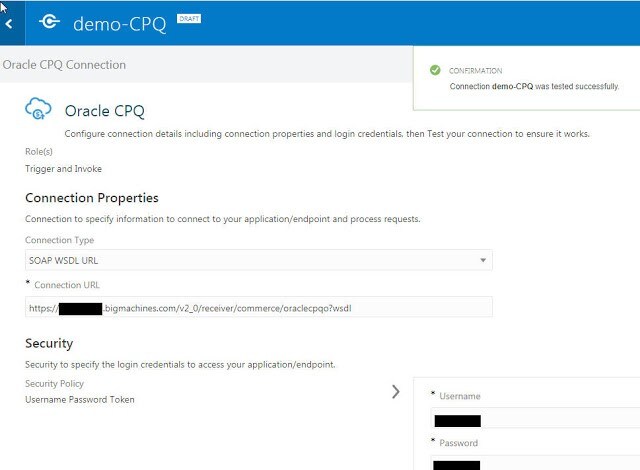Click the Security section heading
The height and width of the screenshot is (470, 640).
point(49,343)
